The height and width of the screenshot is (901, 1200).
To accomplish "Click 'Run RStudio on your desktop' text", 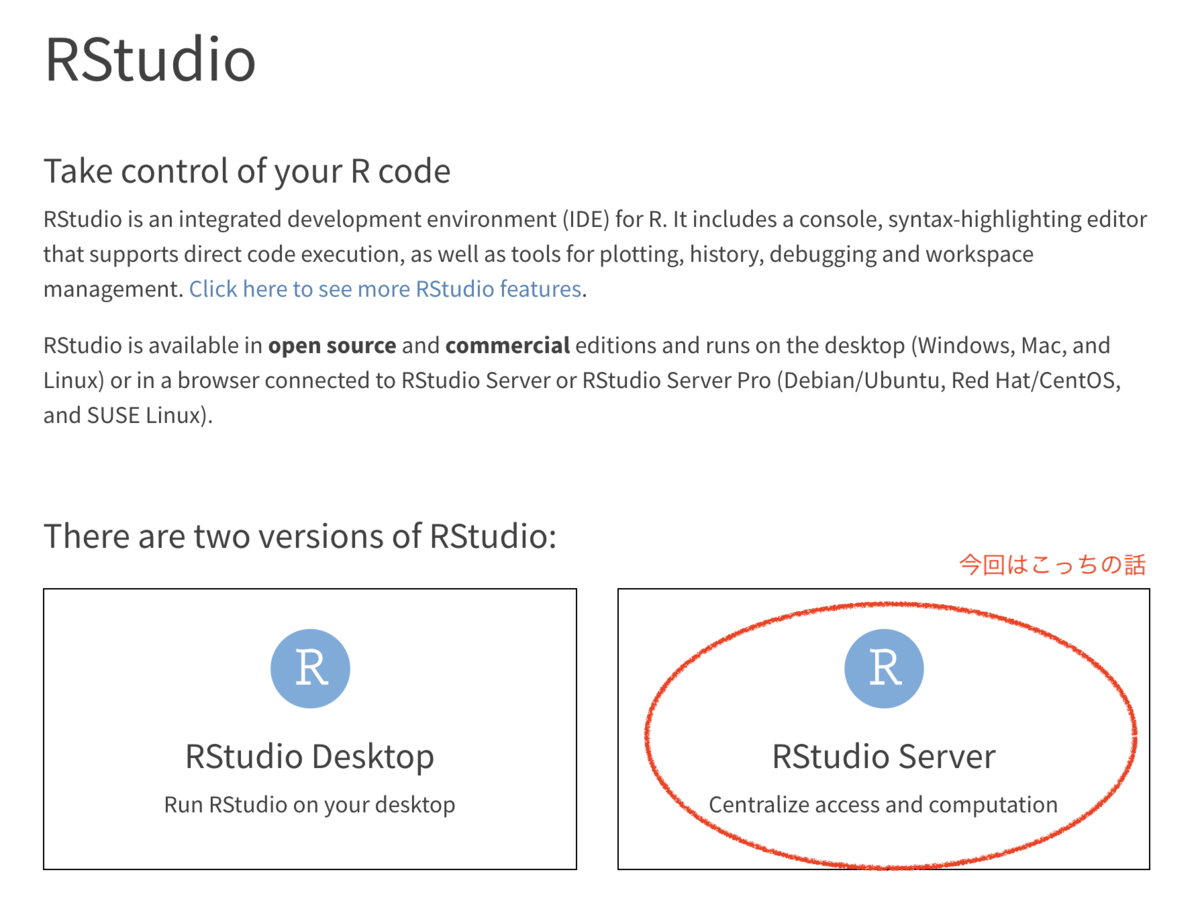I will [x=310, y=804].
